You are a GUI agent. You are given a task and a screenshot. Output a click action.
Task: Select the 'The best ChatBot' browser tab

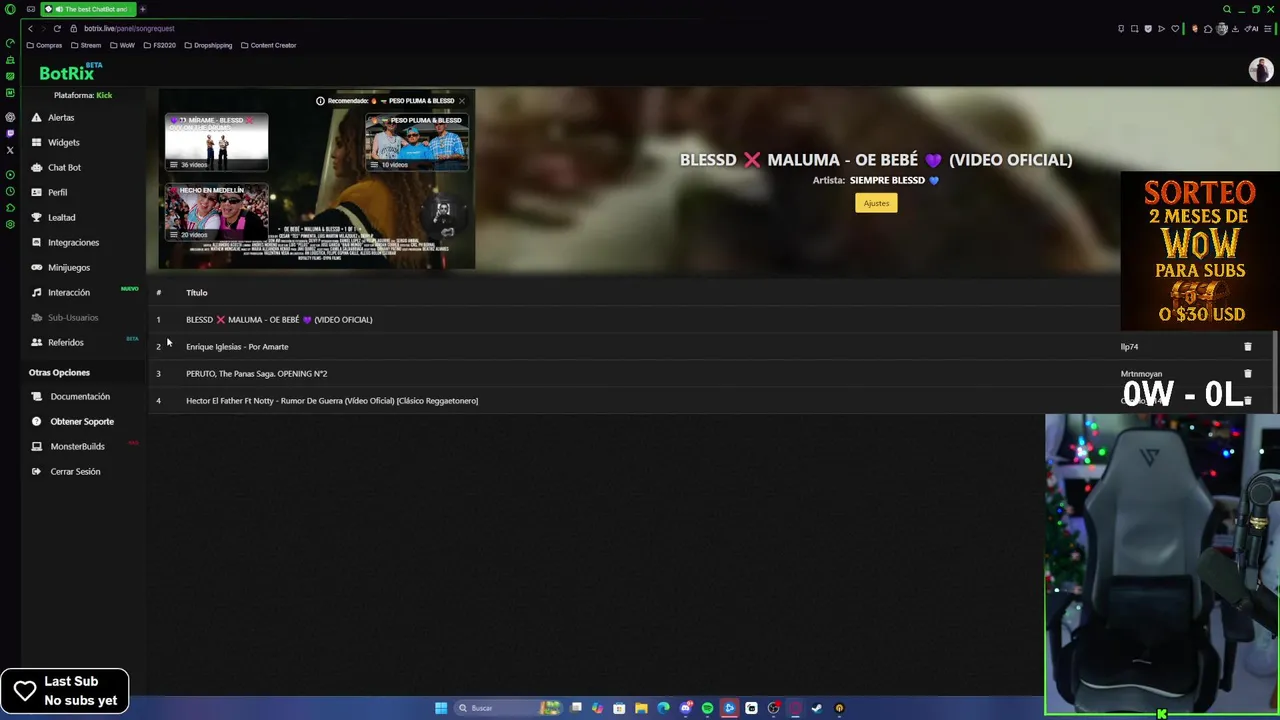[x=88, y=9]
